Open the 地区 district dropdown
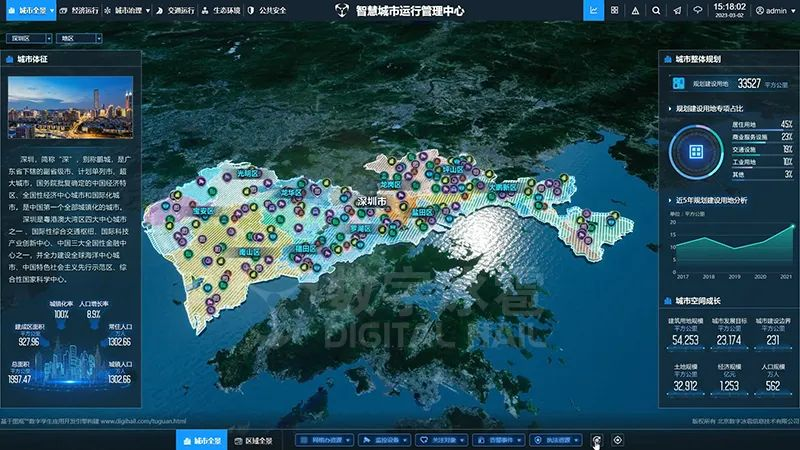Screen dimensions: 800x450 [x=80, y=38]
